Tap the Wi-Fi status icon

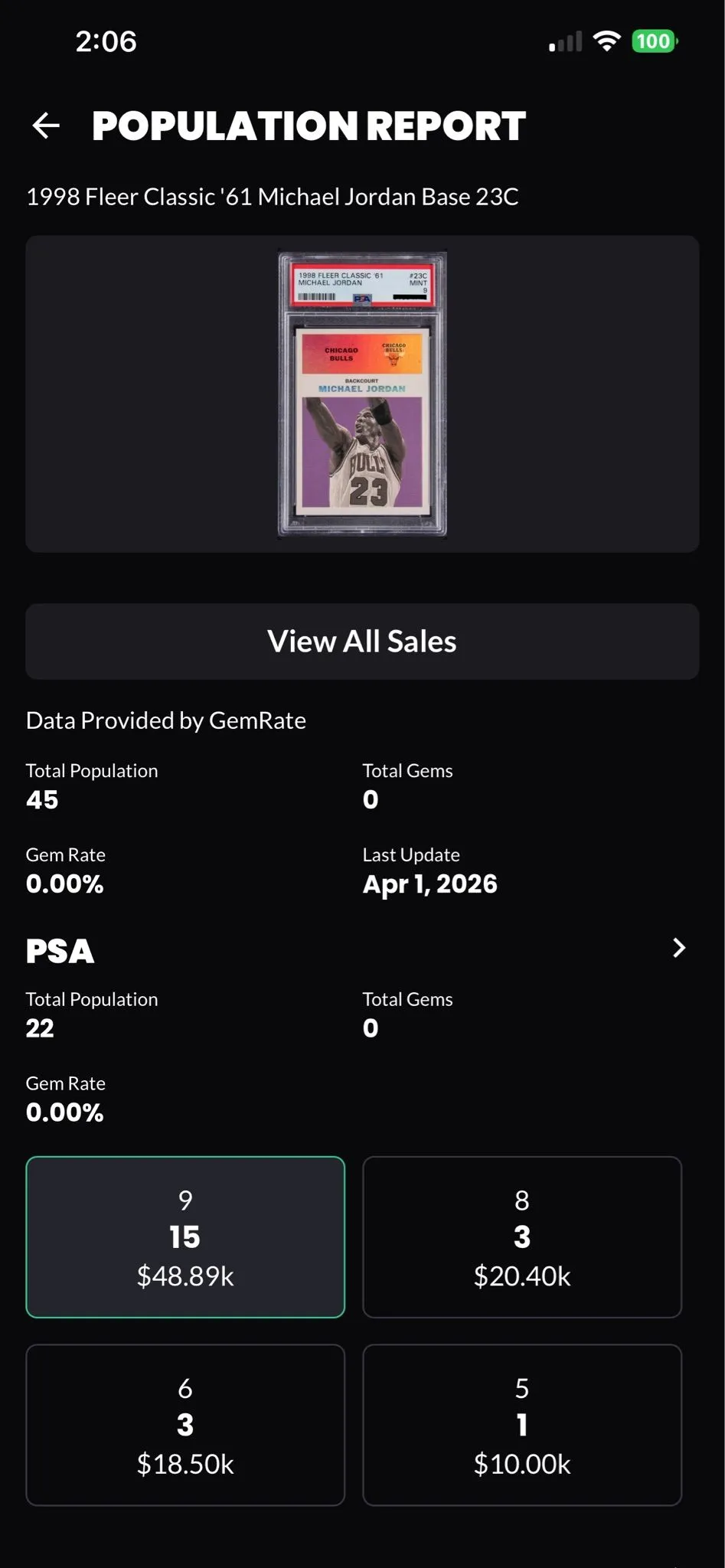tap(606, 41)
